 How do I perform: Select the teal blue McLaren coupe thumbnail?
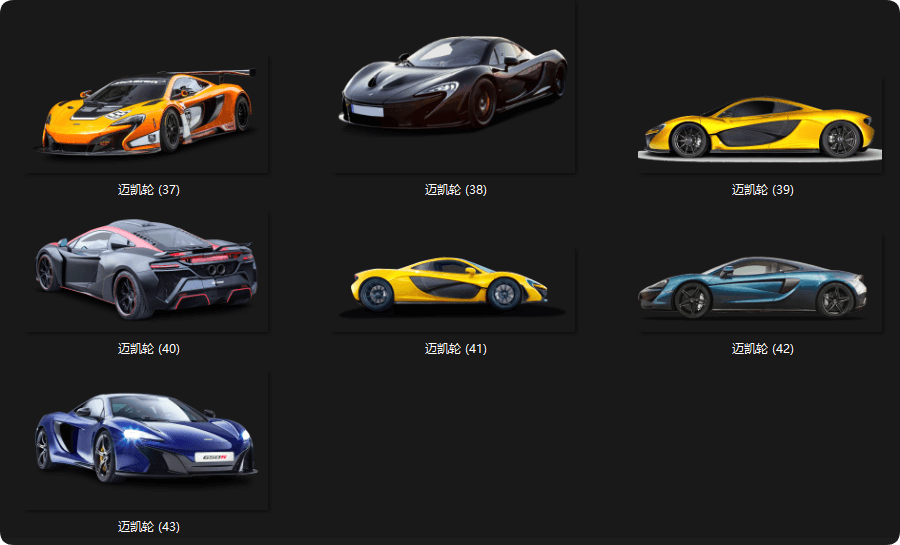tap(760, 286)
